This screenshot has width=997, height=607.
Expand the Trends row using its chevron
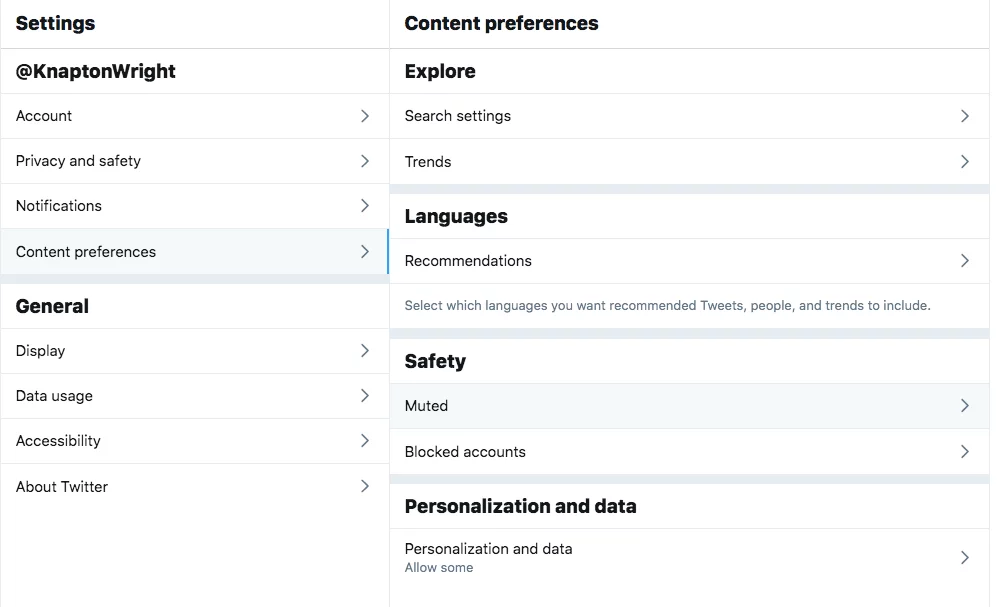pos(965,162)
